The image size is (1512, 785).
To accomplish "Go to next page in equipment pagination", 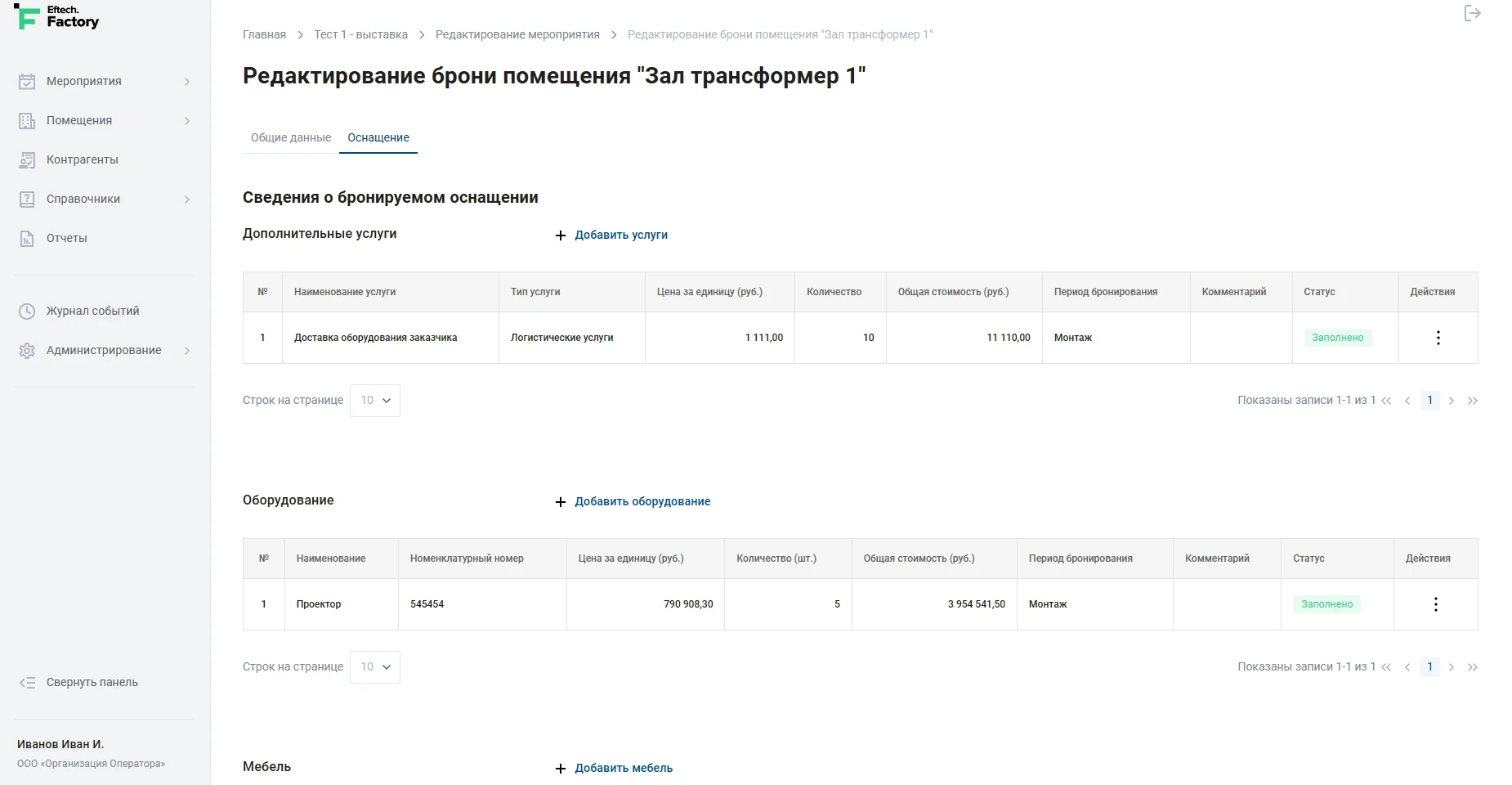I will (x=1452, y=667).
